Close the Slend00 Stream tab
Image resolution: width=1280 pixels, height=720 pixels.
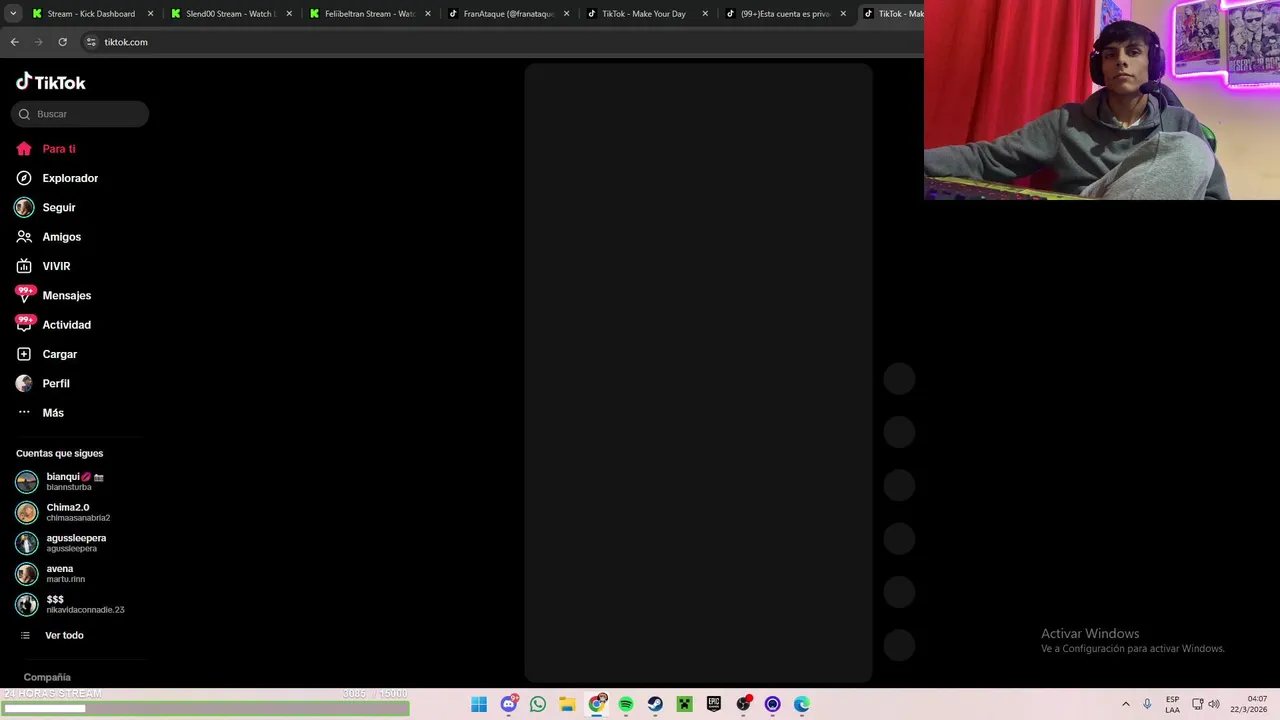coord(290,14)
